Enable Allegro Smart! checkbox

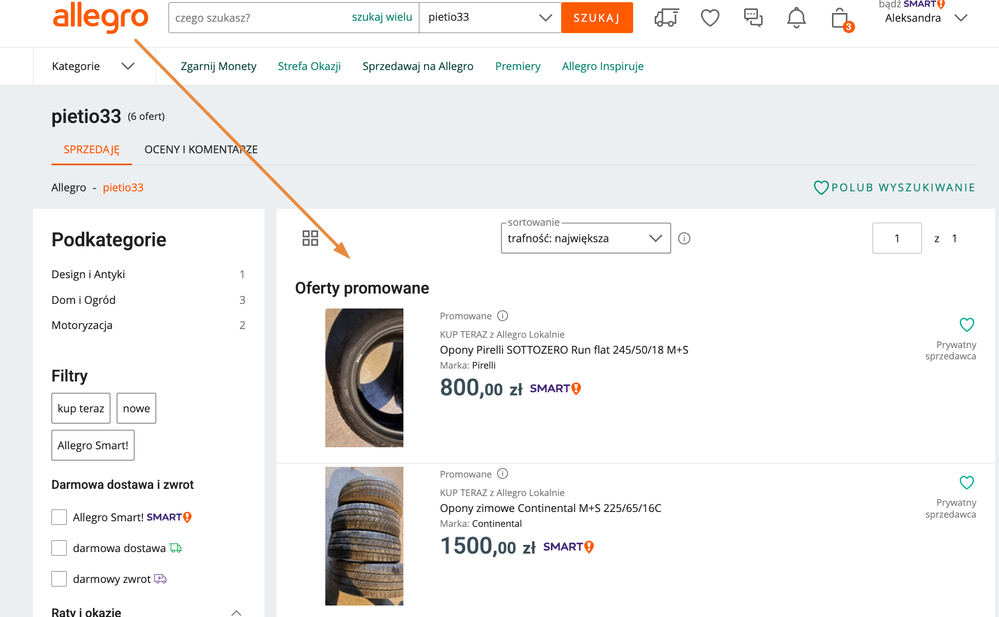(x=59, y=517)
